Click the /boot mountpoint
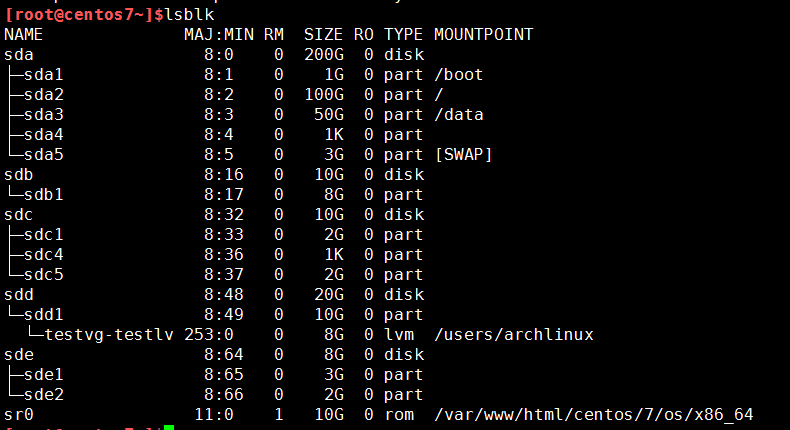Viewport: 790px width, 430px height. click(x=458, y=75)
